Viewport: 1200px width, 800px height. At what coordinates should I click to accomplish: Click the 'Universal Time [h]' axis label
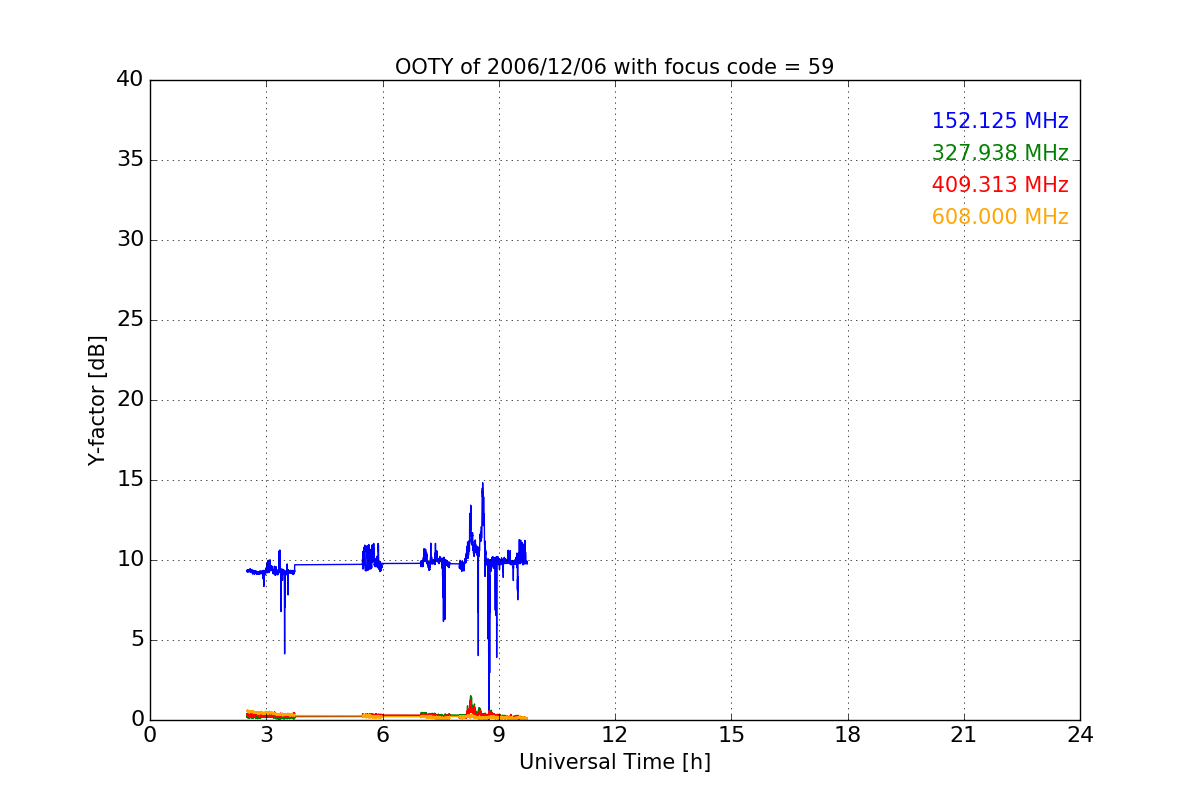tap(614, 762)
